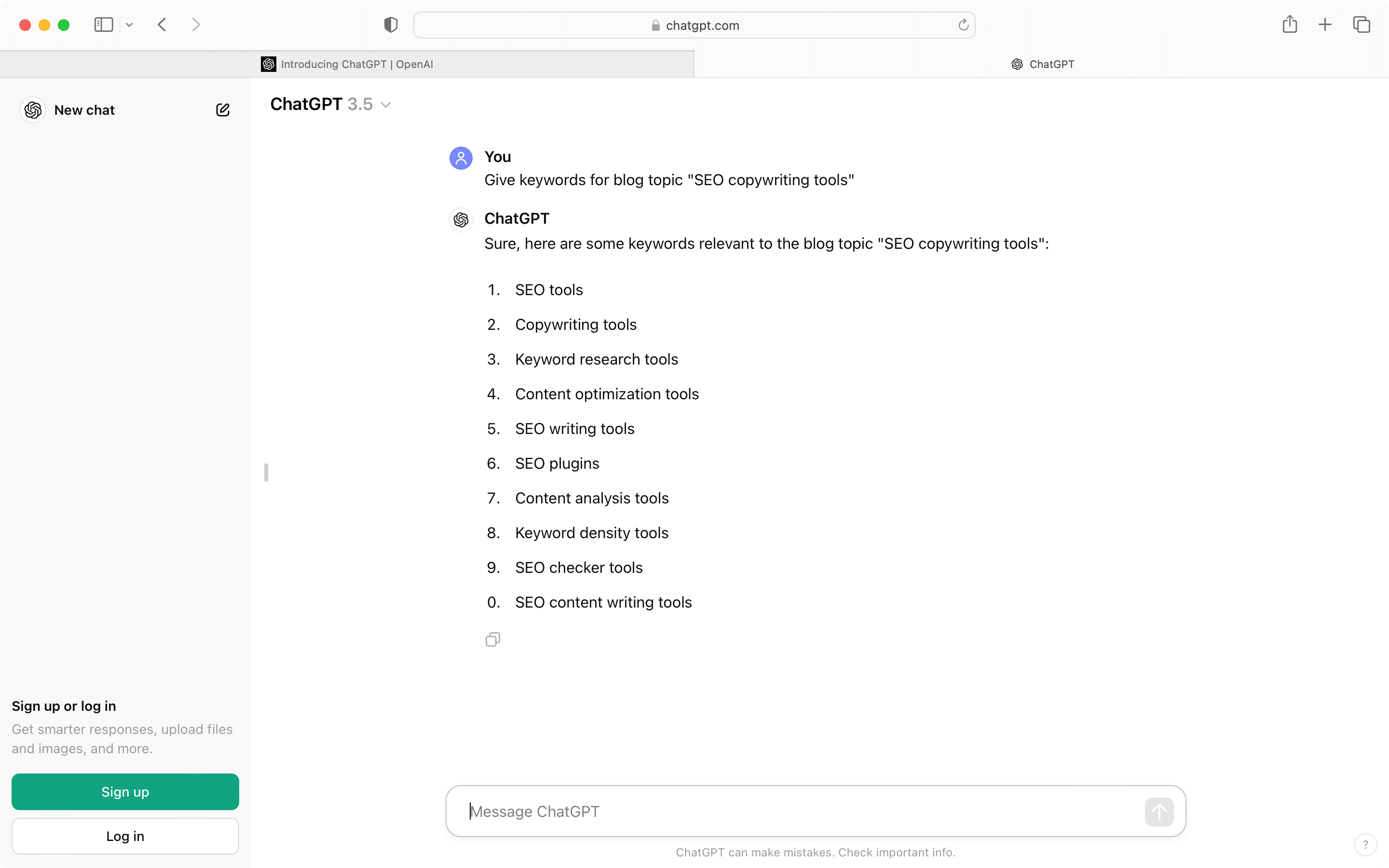The width and height of the screenshot is (1389, 868).
Task: Toggle the Safari sidebar icon
Action: pyautogui.click(x=104, y=25)
